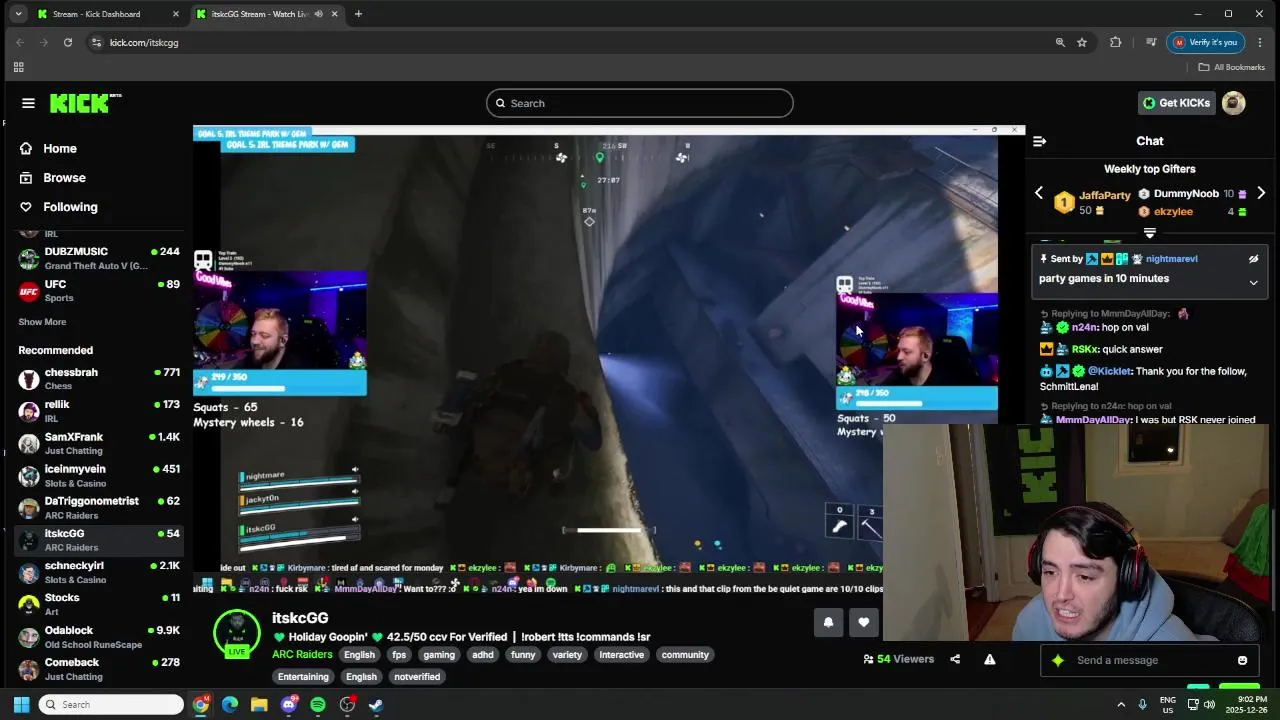The width and height of the screenshot is (1280, 720).
Task: Click the variety tag
Action: 567,655
